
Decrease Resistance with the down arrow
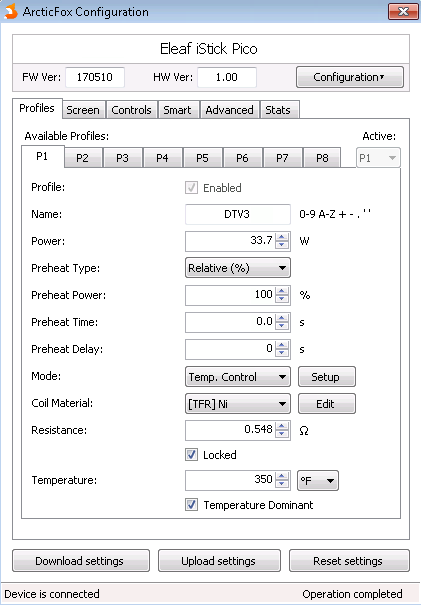click(x=282, y=434)
